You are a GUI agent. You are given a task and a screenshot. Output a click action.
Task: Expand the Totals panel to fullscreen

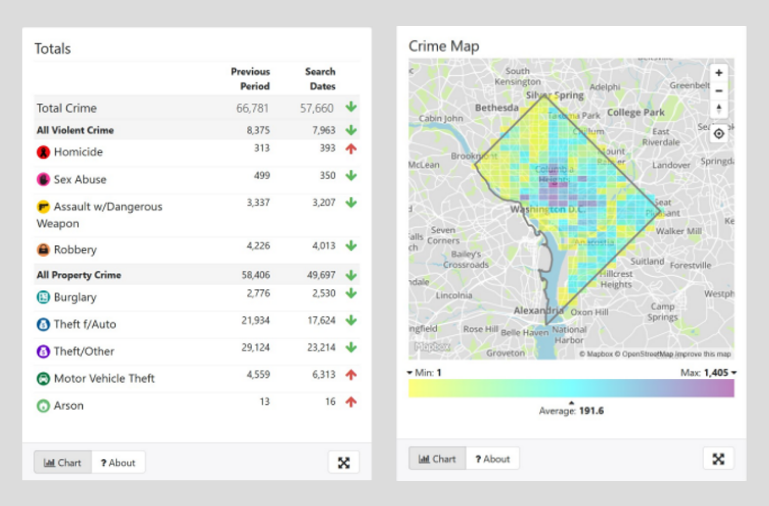[x=343, y=462]
